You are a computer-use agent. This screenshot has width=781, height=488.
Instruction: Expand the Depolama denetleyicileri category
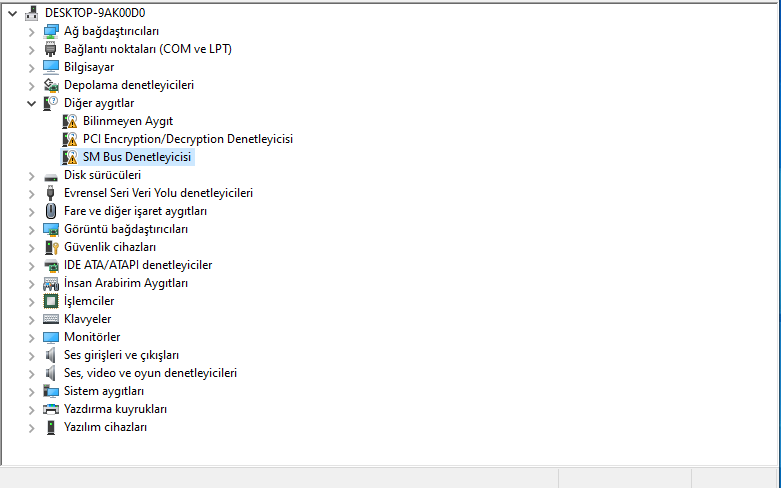click(x=31, y=86)
